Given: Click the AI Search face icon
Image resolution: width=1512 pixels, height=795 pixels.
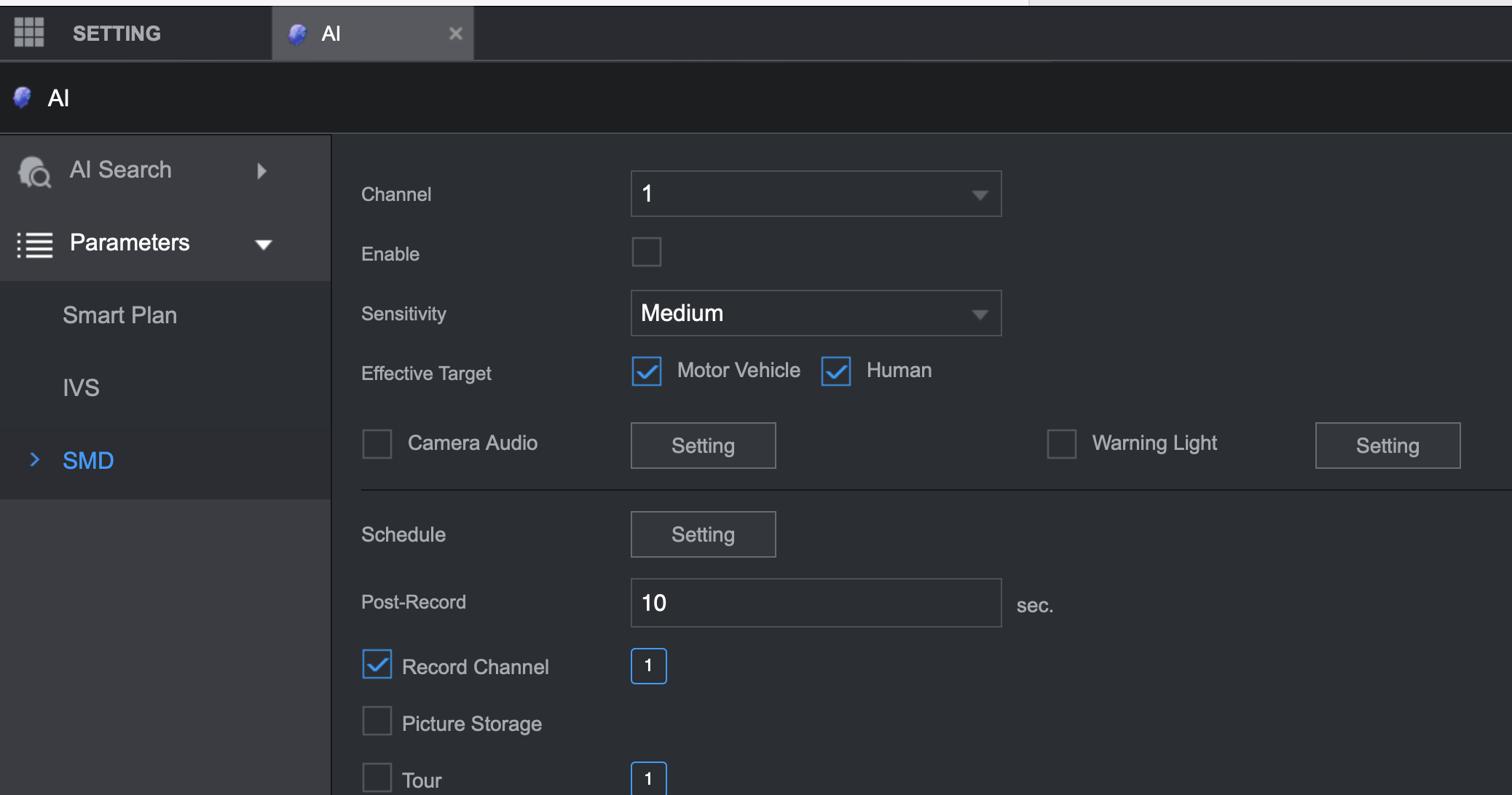Looking at the screenshot, I should pyautogui.click(x=34, y=172).
